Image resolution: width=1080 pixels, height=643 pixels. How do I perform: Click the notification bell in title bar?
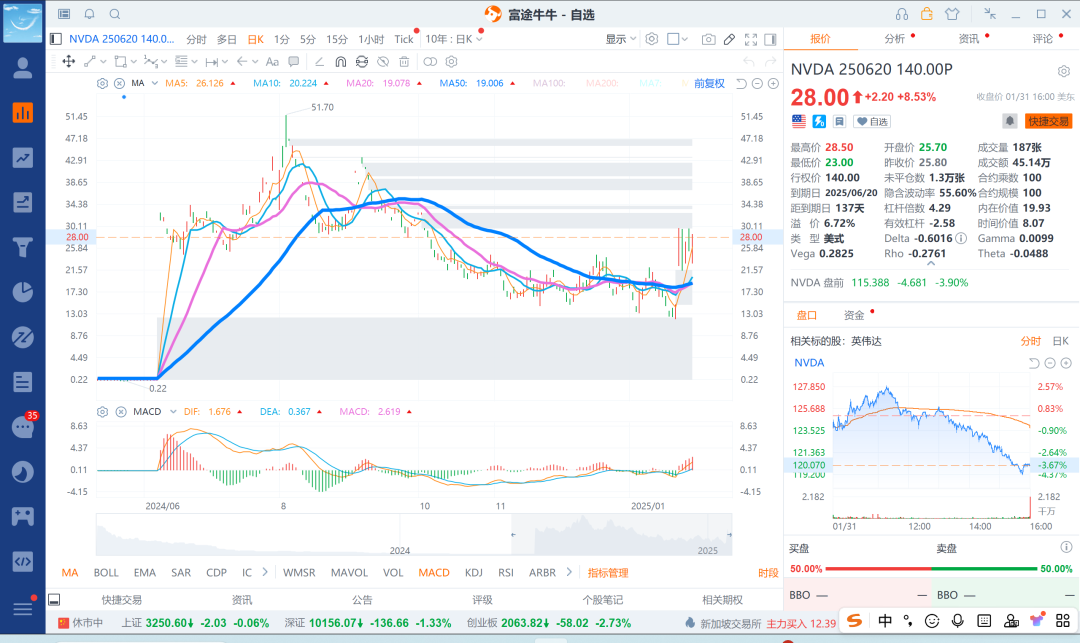pyautogui.click(x=90, y=14)
